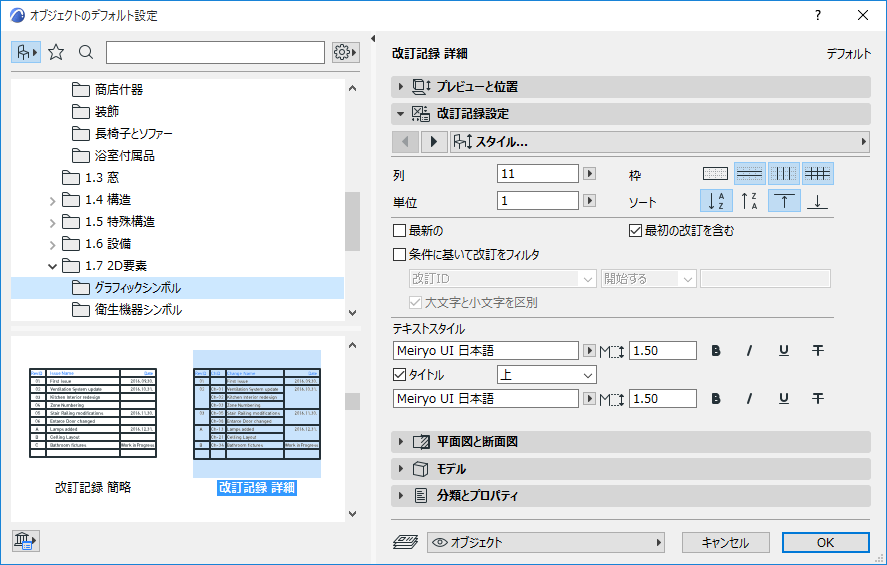
Task: Open the スタイル... menu bar
Action: pyautogui.click(x=659, y=142)
